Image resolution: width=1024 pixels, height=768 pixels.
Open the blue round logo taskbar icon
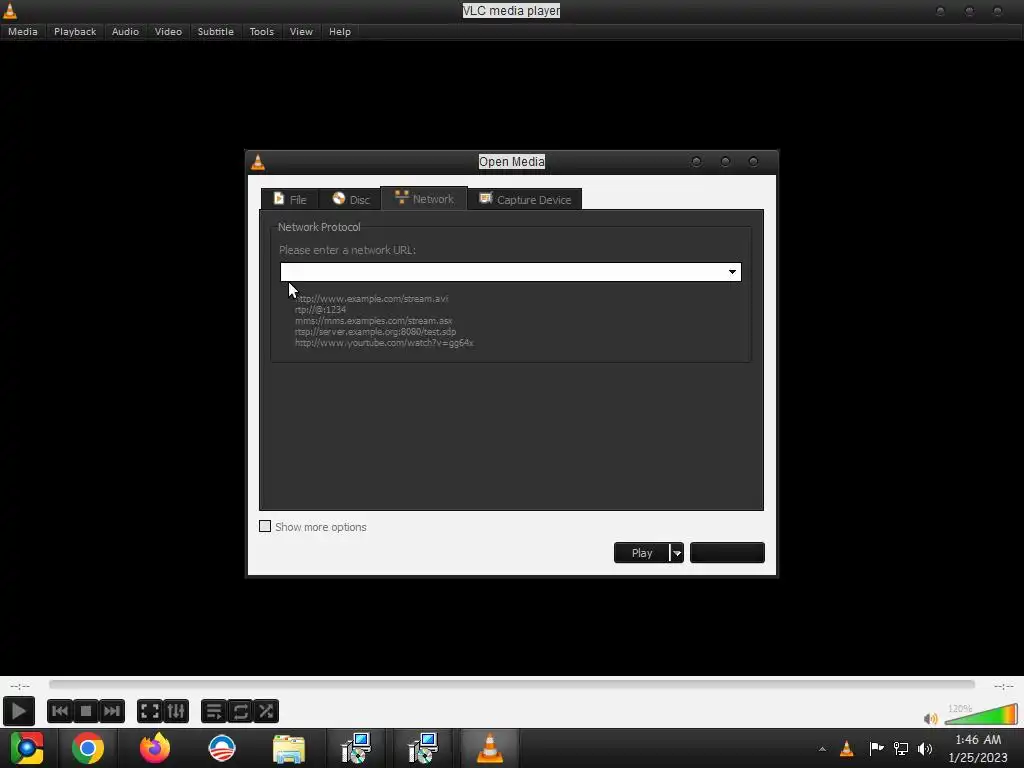point(221,748)
